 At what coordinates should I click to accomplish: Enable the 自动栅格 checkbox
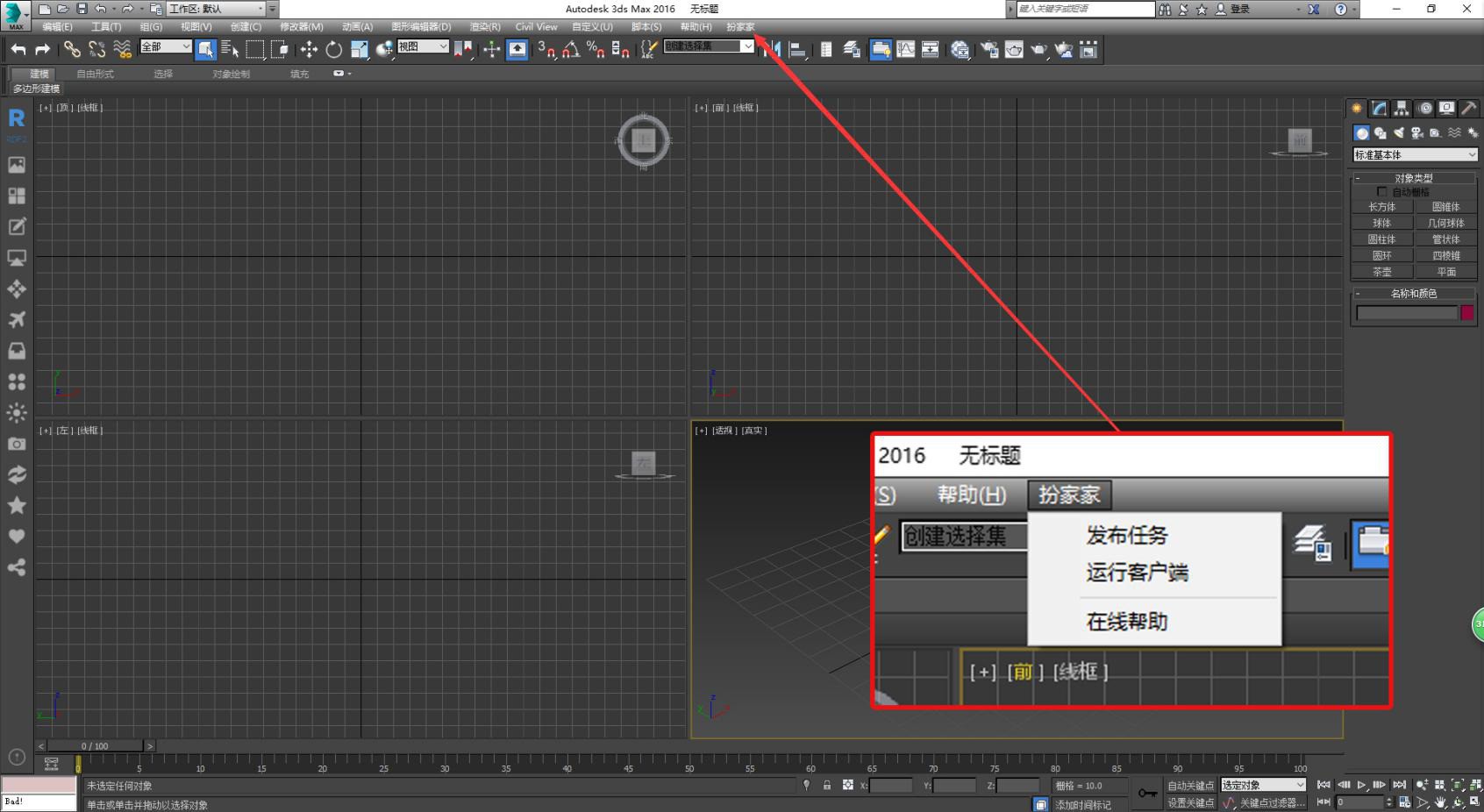pos(1382,192)
